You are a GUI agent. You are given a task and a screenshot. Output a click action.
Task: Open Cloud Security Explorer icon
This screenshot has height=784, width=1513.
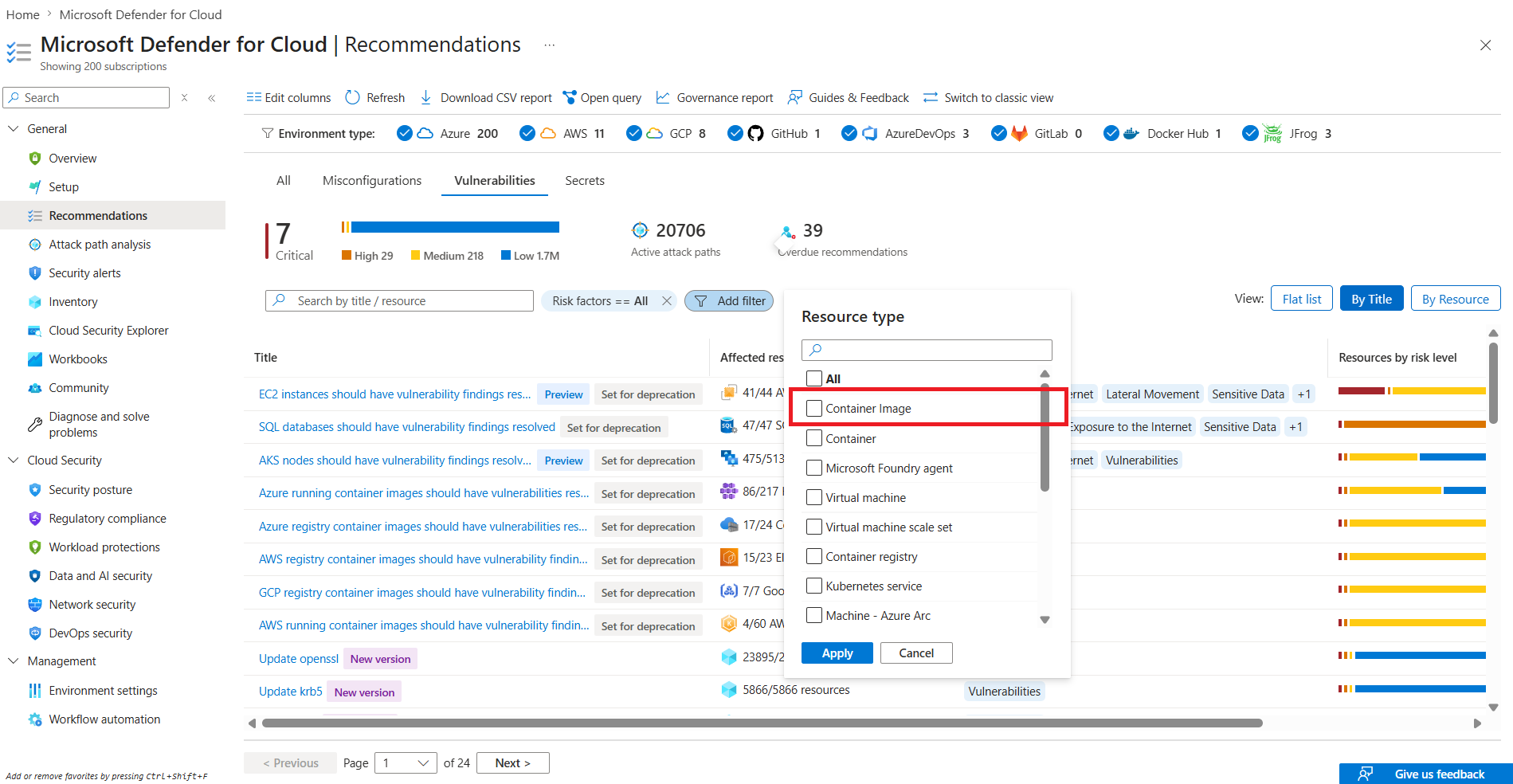[x=34, y=330]
